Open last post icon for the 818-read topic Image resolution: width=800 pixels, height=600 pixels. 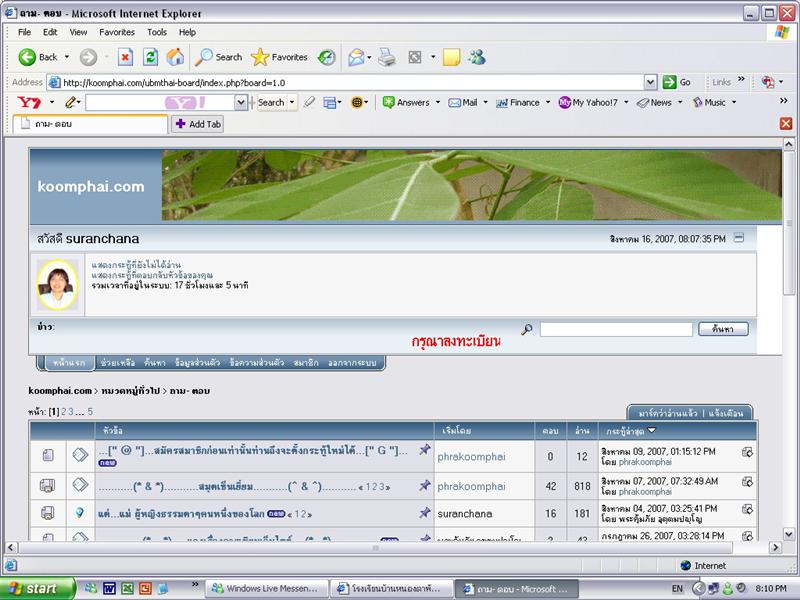pyautogui.click(x=747, y=481)
